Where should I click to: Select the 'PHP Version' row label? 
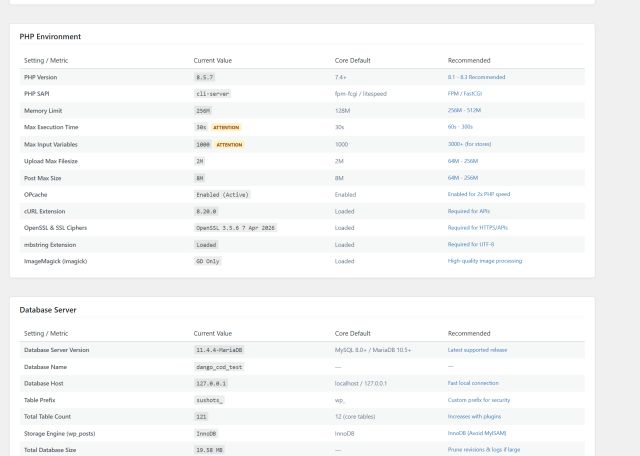pos(40,77)
